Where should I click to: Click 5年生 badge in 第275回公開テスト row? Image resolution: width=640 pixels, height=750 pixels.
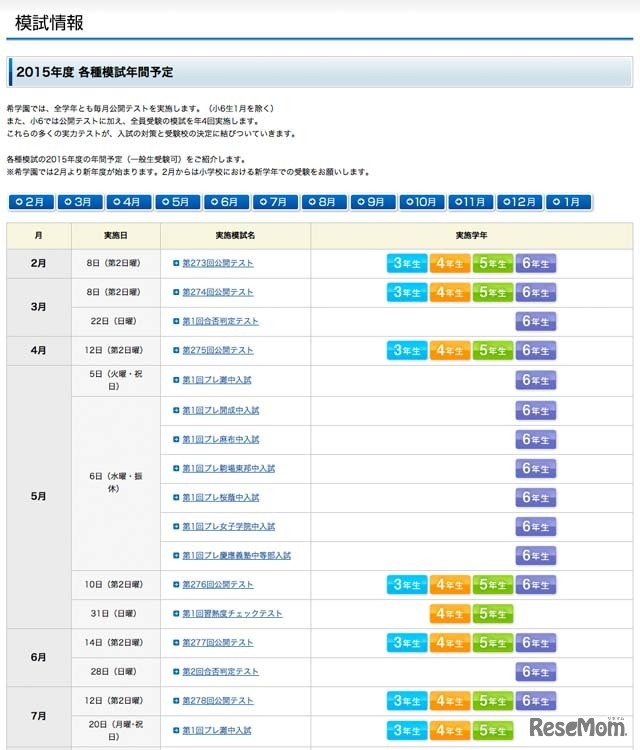493,350
